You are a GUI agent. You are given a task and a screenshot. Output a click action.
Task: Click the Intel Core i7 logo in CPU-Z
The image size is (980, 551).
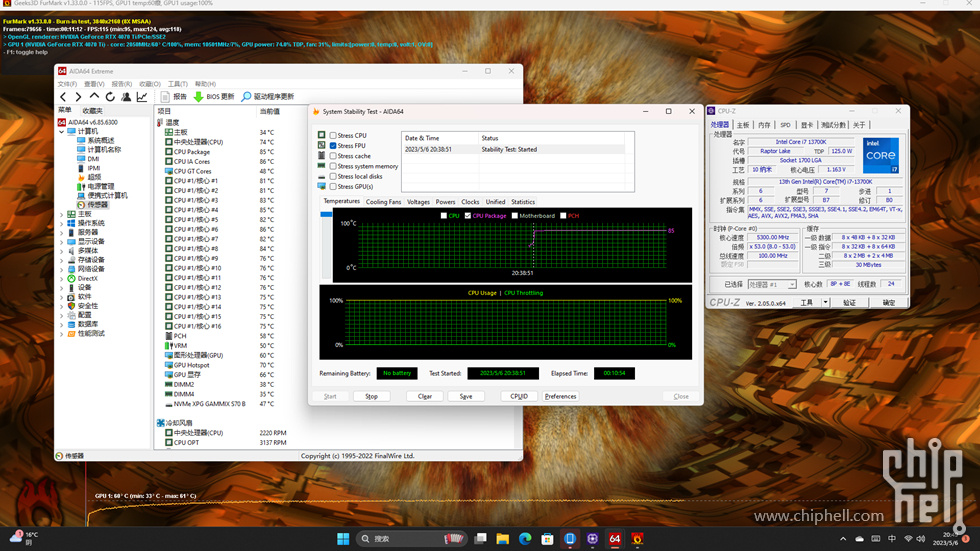coord(881,156)
